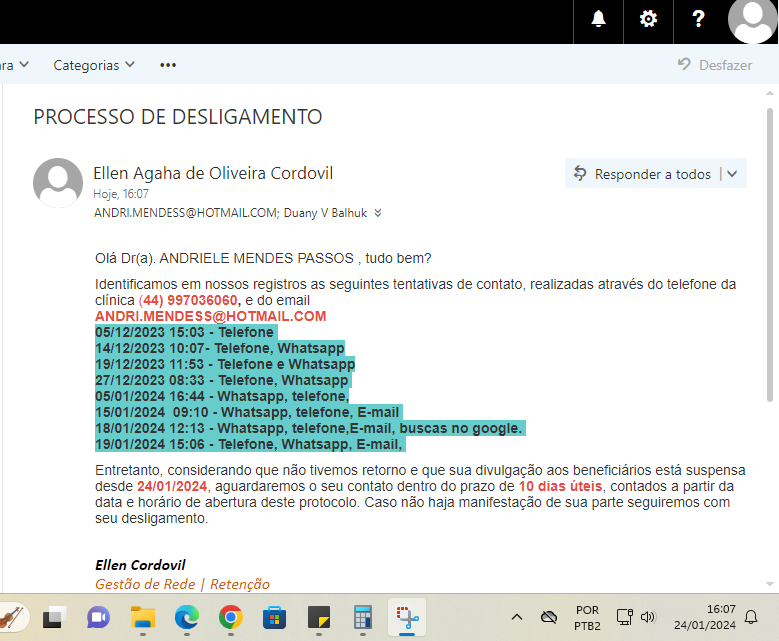The image size is (779, 641).
Task: Click the Desfazer undo button
Action: pyautogui.click(x=714, y=65)
